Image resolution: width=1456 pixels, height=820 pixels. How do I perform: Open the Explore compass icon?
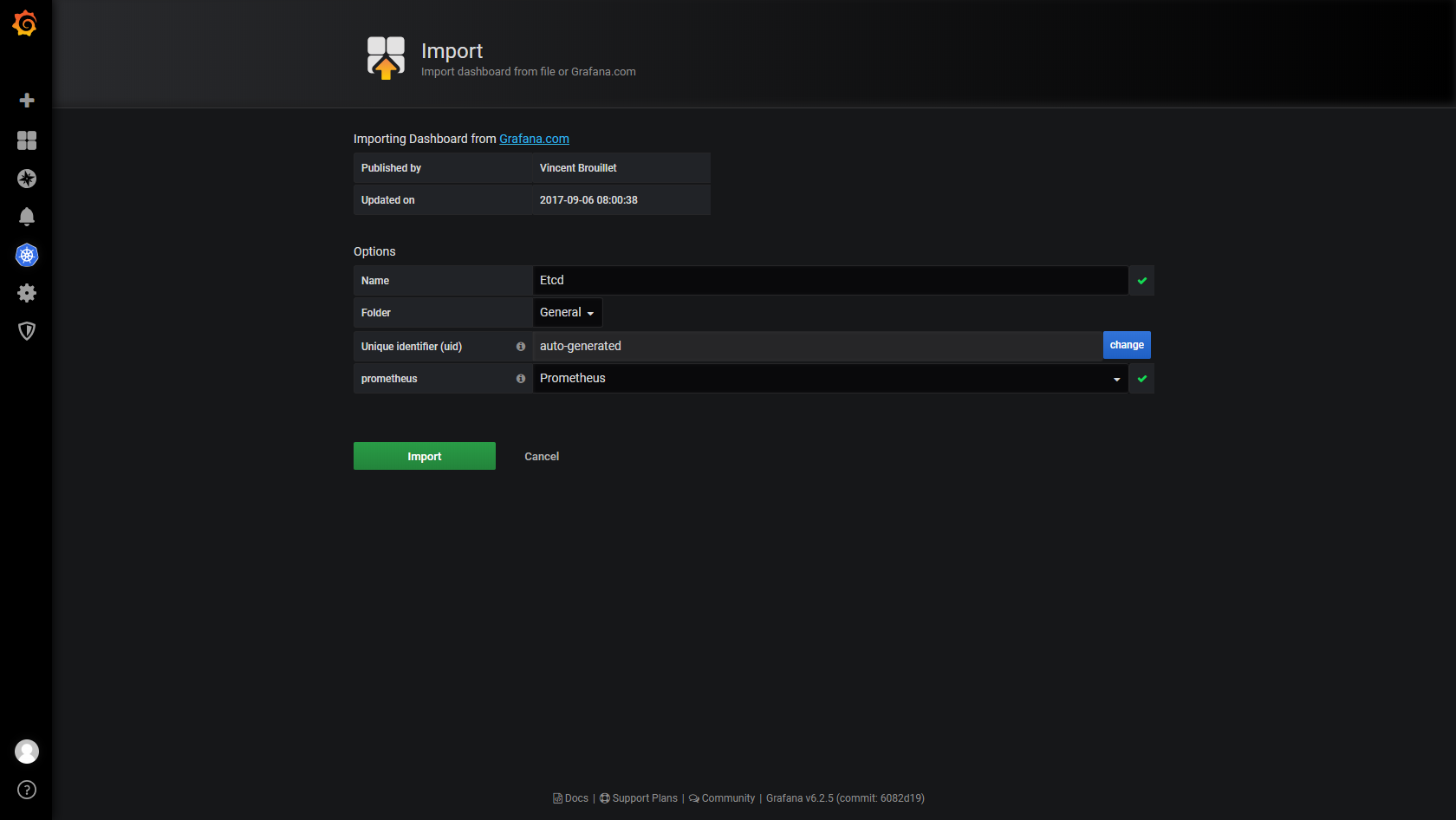[27, 179]
